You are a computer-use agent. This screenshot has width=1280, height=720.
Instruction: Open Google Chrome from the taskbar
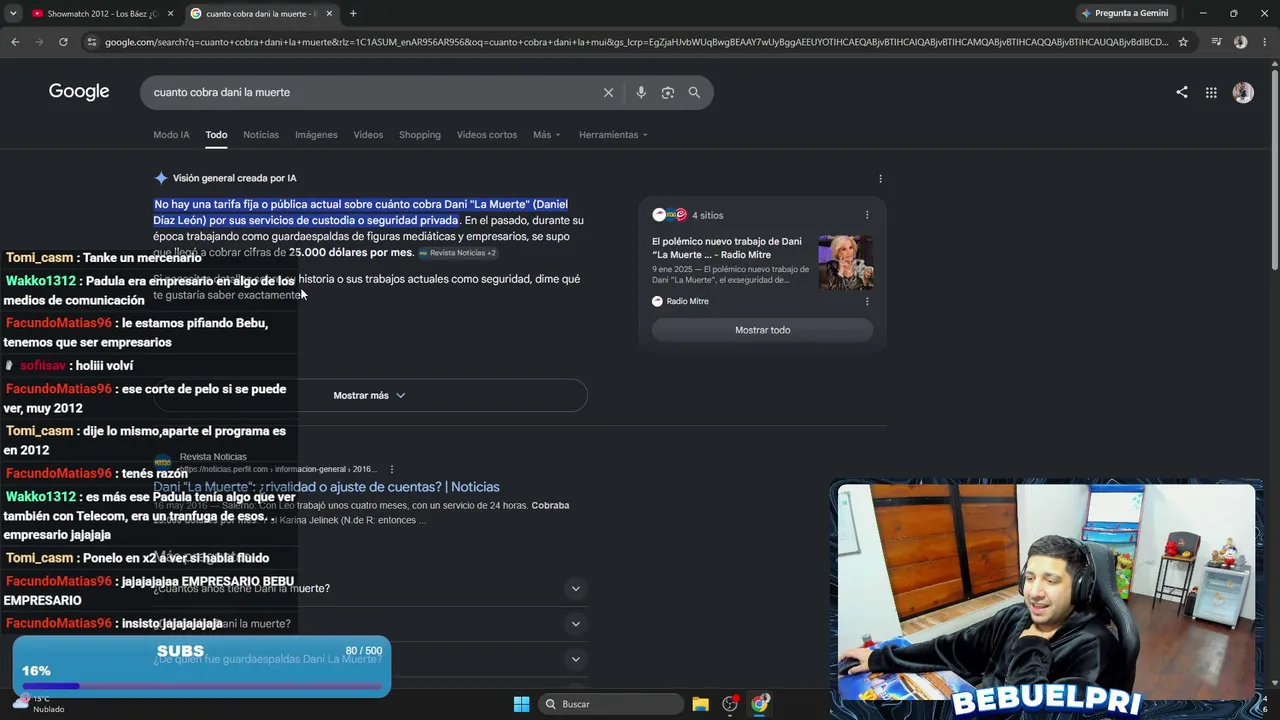pyautogui.click(x=760, y=704)
